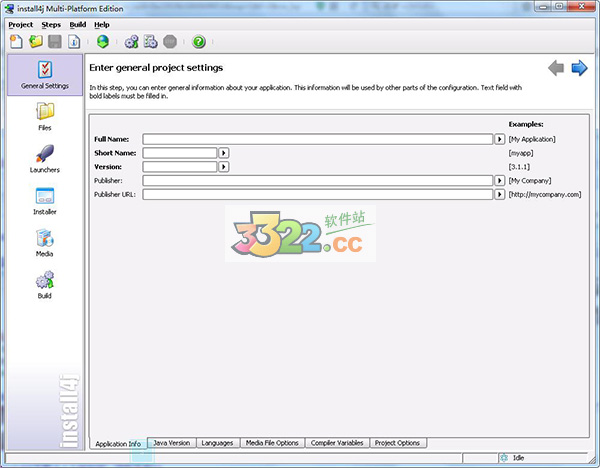Open help with the green question icon
The height and width of the screenshot is (468, 600).
pos(199,41)
